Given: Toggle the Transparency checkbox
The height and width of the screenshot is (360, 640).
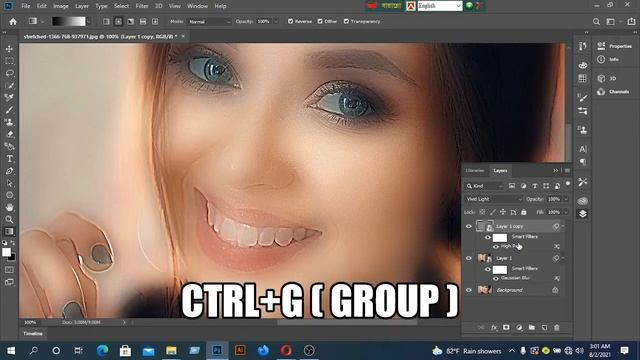Looking at the screenshot, I should [x=346, y=21].
